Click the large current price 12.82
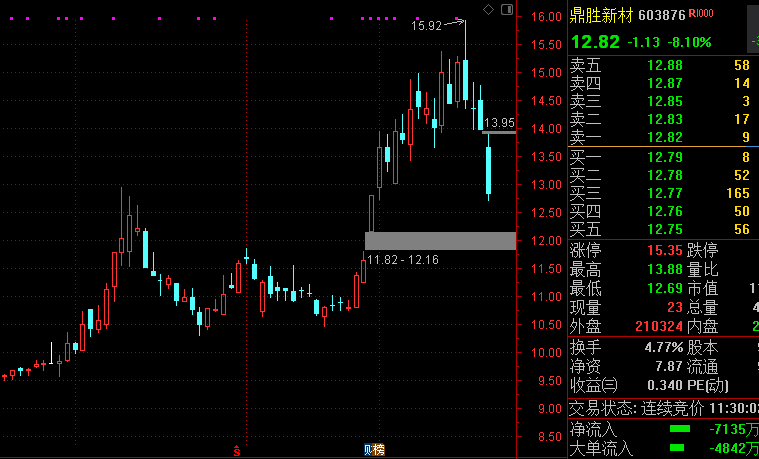Image resolution: width=759 pixels, height=459 pixels. point(595,42)
